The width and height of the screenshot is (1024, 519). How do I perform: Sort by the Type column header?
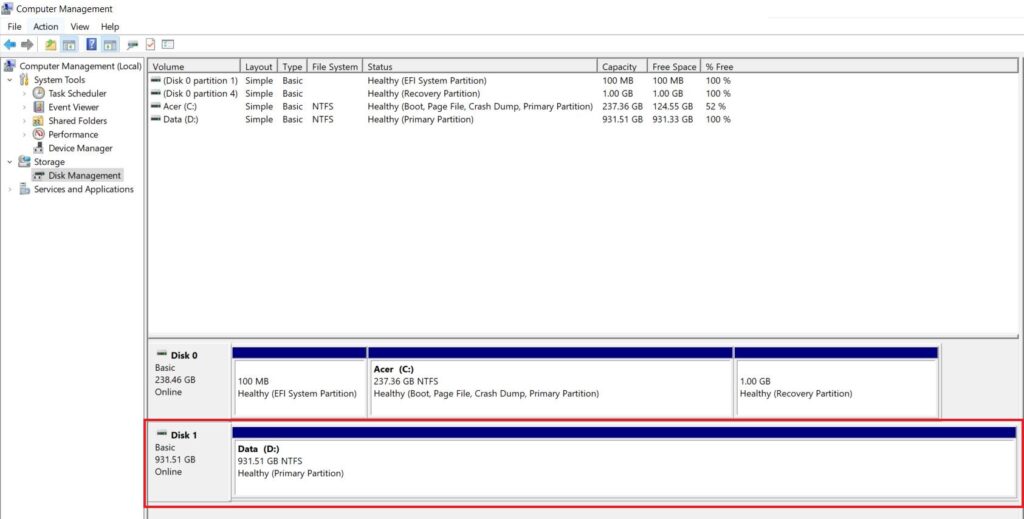point(293,67)
